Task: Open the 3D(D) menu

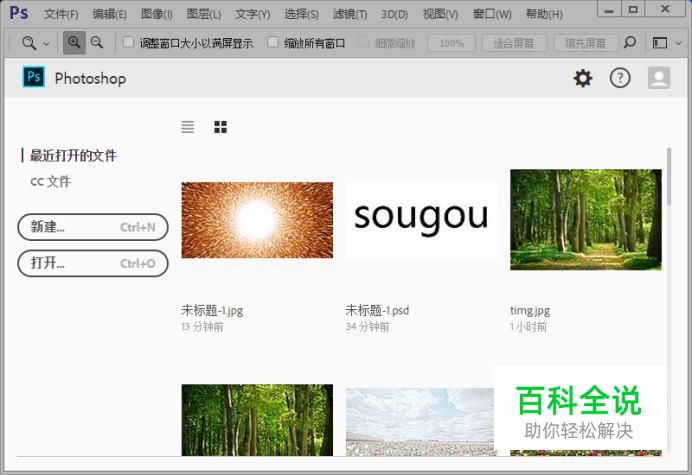Action: (x=395, y=14)
